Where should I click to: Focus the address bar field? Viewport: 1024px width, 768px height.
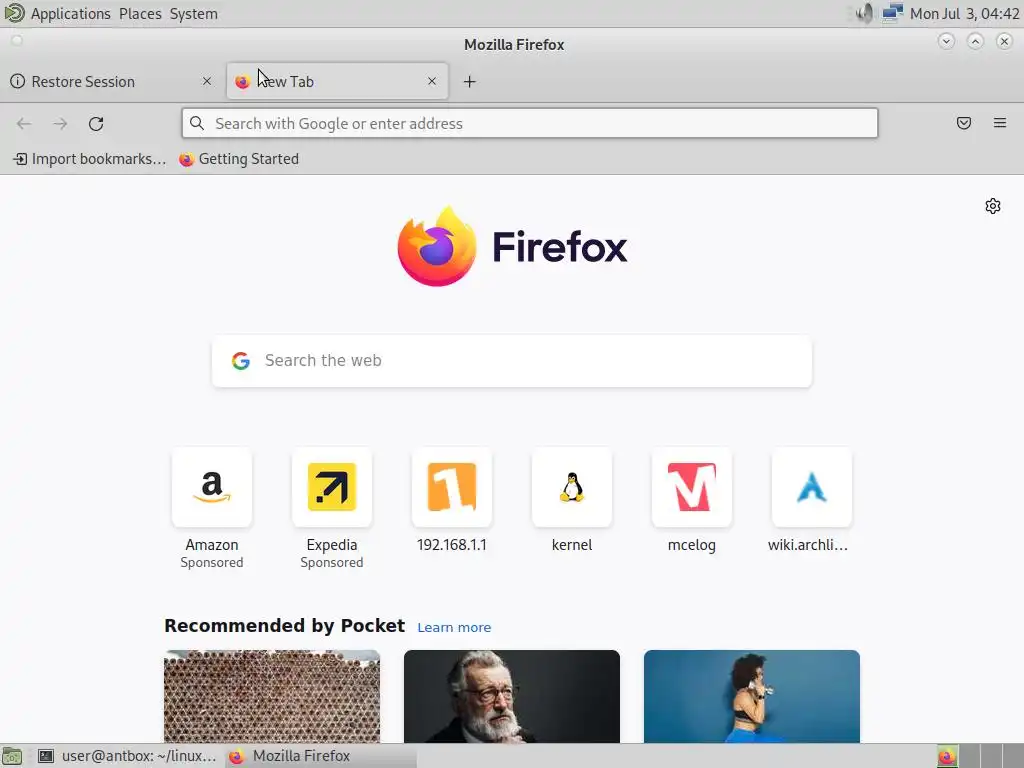[x=530, y=123]
